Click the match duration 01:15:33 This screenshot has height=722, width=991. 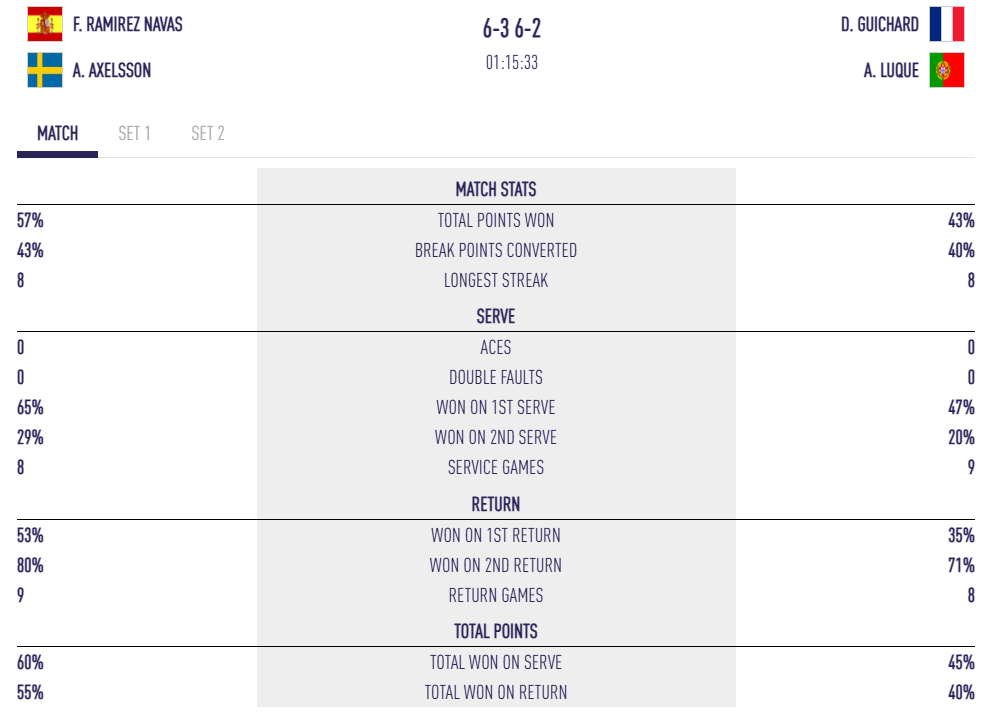pos(512,62)
